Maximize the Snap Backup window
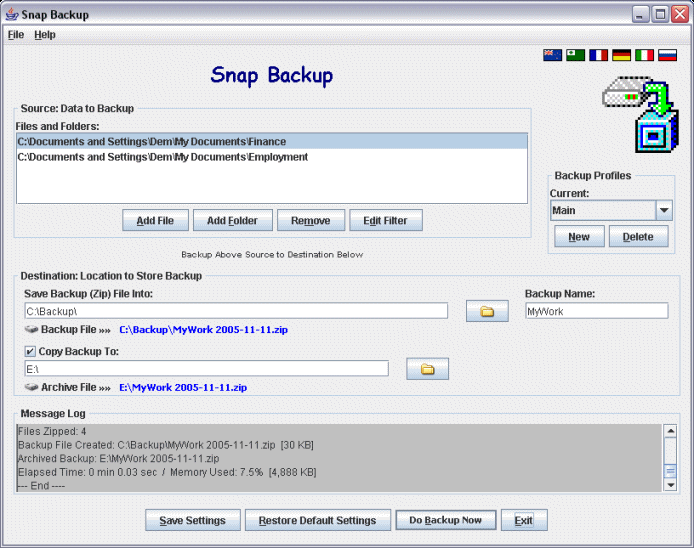694x548 pixels. coord(660,15)
